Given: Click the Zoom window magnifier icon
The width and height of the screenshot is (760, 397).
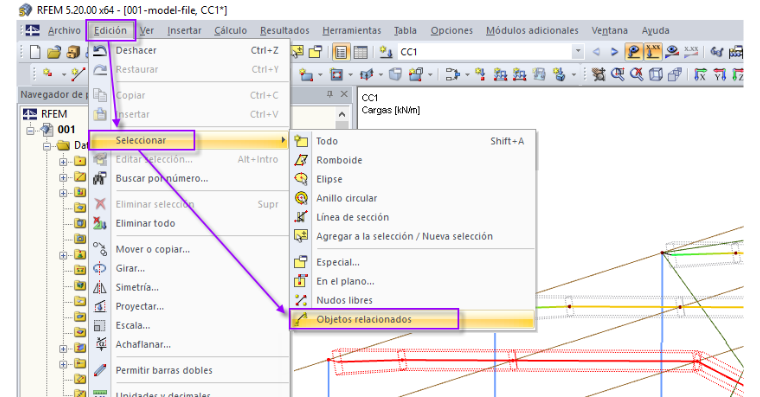Looking at the screenshot, I should [618, 74].
